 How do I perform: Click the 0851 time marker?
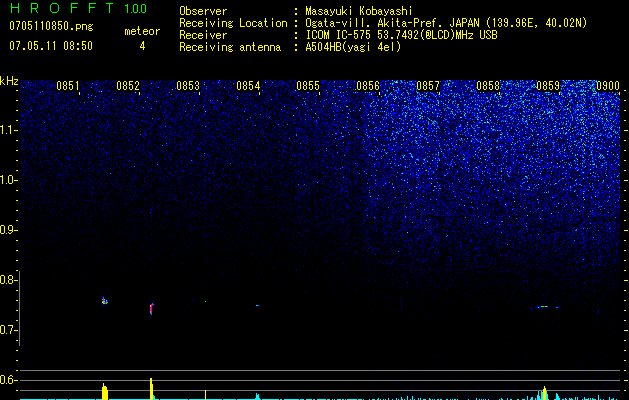(68, 85)
